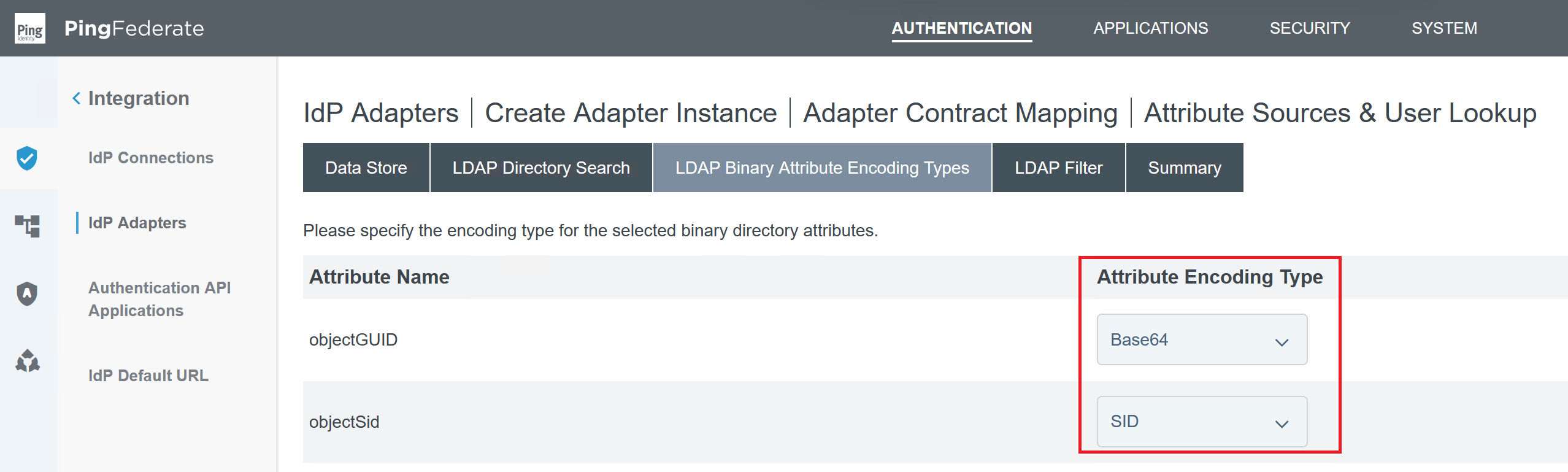The width and height of the screenshot is (1568, 472).
Task: Open IdP Default URL link
Action: [x=148, y=376]
